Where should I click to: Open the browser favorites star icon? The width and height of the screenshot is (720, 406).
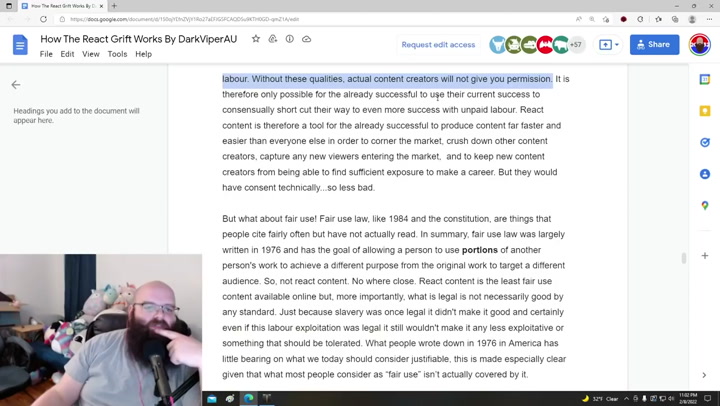[658, 19]
